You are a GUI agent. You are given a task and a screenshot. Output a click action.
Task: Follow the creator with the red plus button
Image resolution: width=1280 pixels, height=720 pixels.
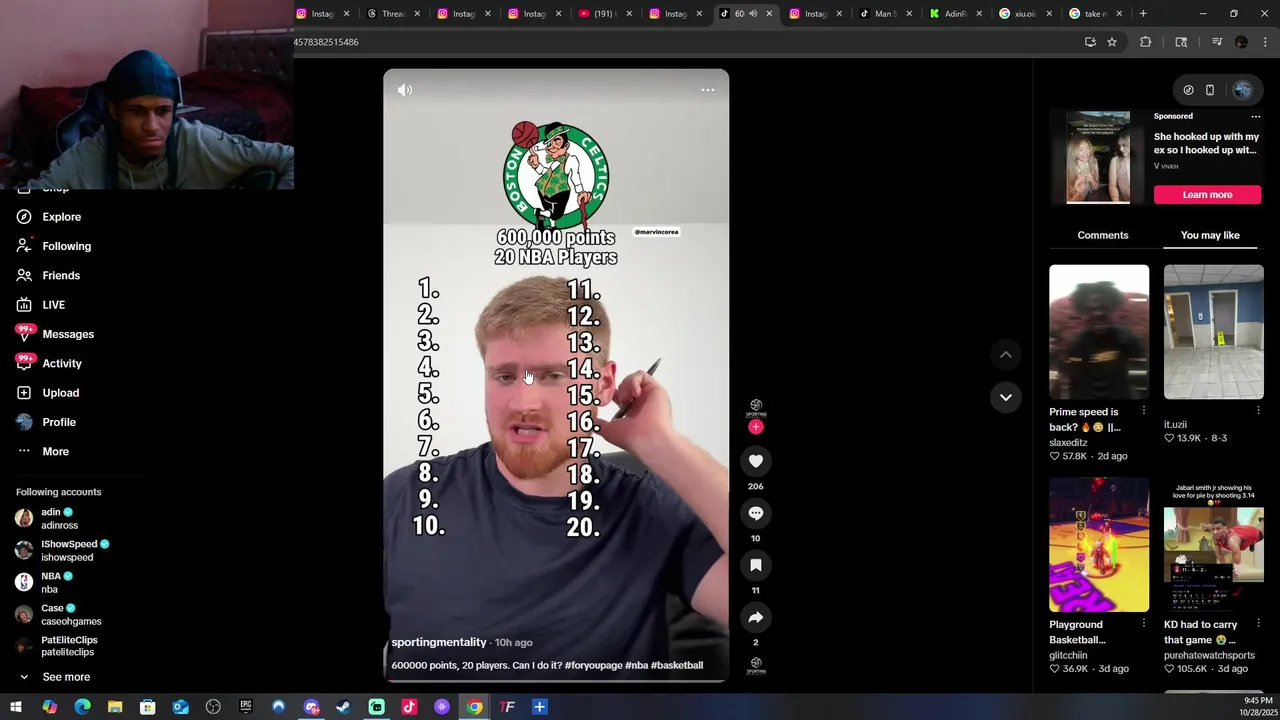tap(756, 427)
